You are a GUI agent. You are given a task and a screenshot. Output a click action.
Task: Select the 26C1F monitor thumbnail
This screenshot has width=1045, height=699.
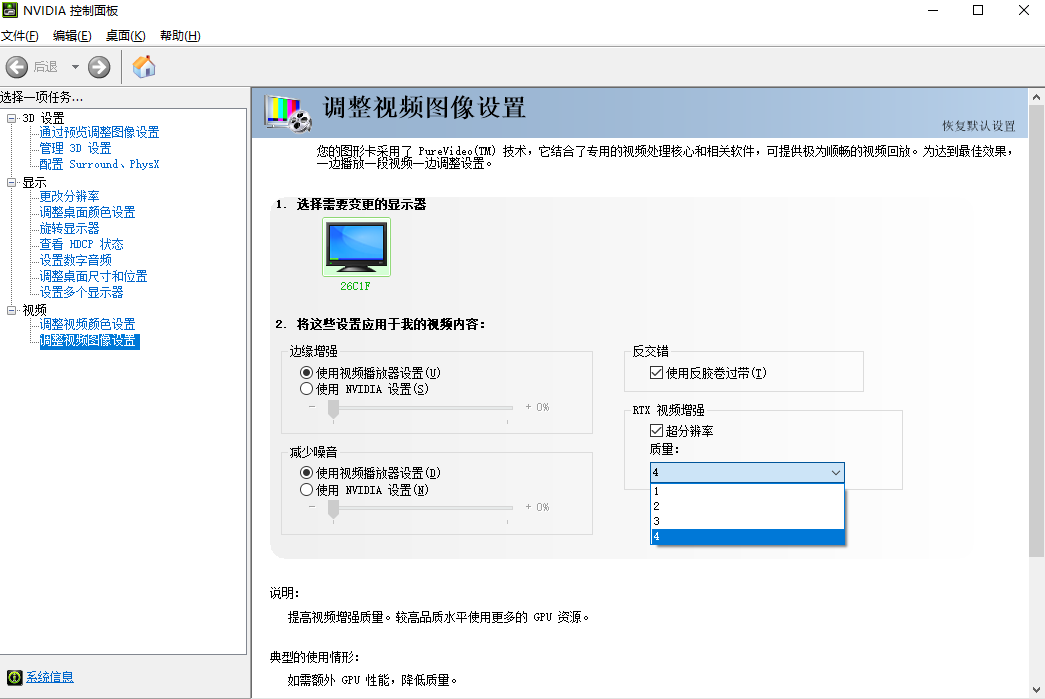pyautogui.click(x=356, y=247)
